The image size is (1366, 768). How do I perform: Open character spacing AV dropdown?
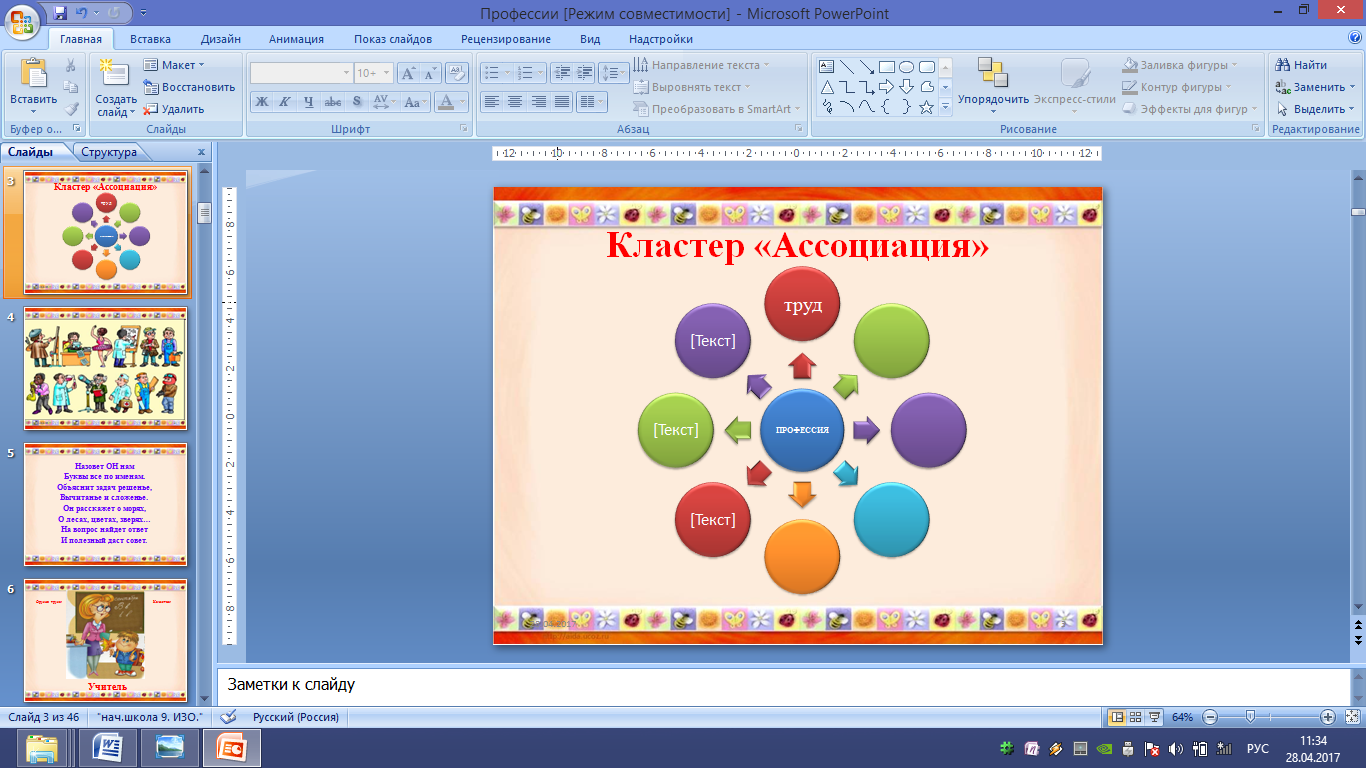click(x=383, y=101)
